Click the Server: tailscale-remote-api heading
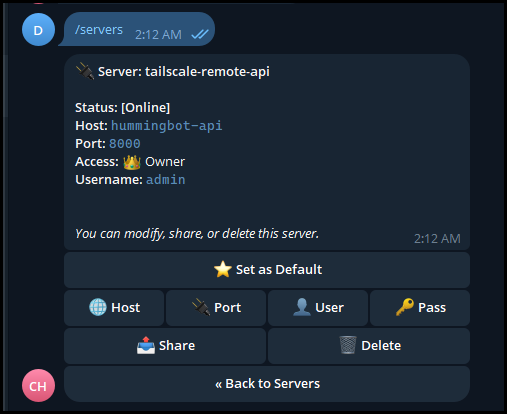Screen dimensions: 507x414 (184, 72)
